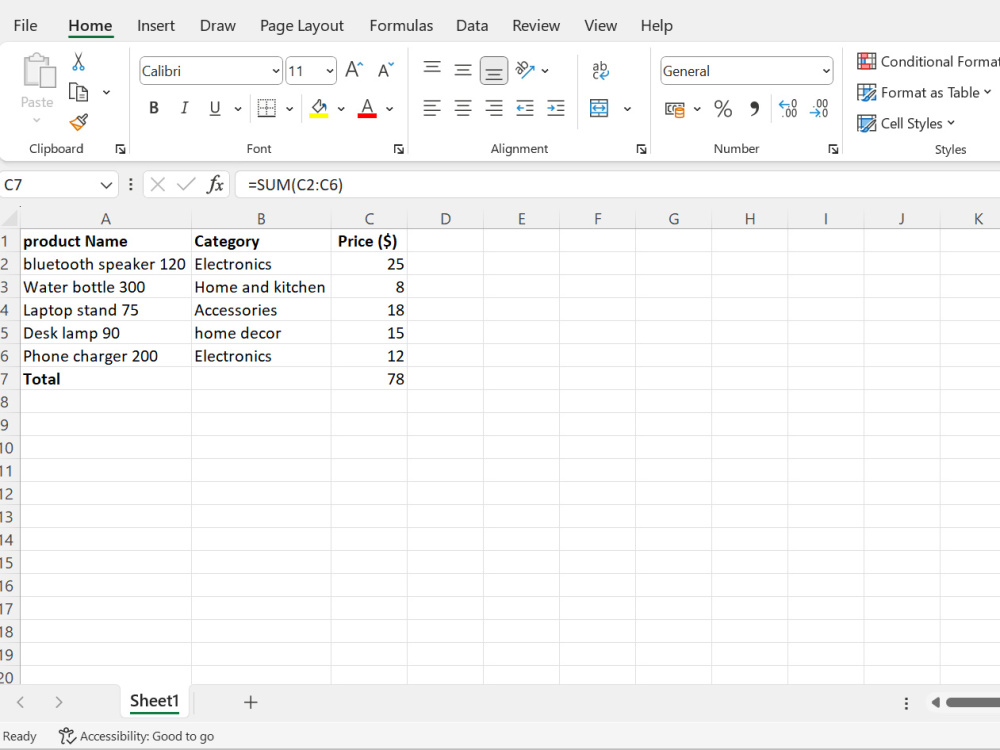This screenshot has width=1000, height=750.
Task: Toggle Underline formatting
Action: 215,108
